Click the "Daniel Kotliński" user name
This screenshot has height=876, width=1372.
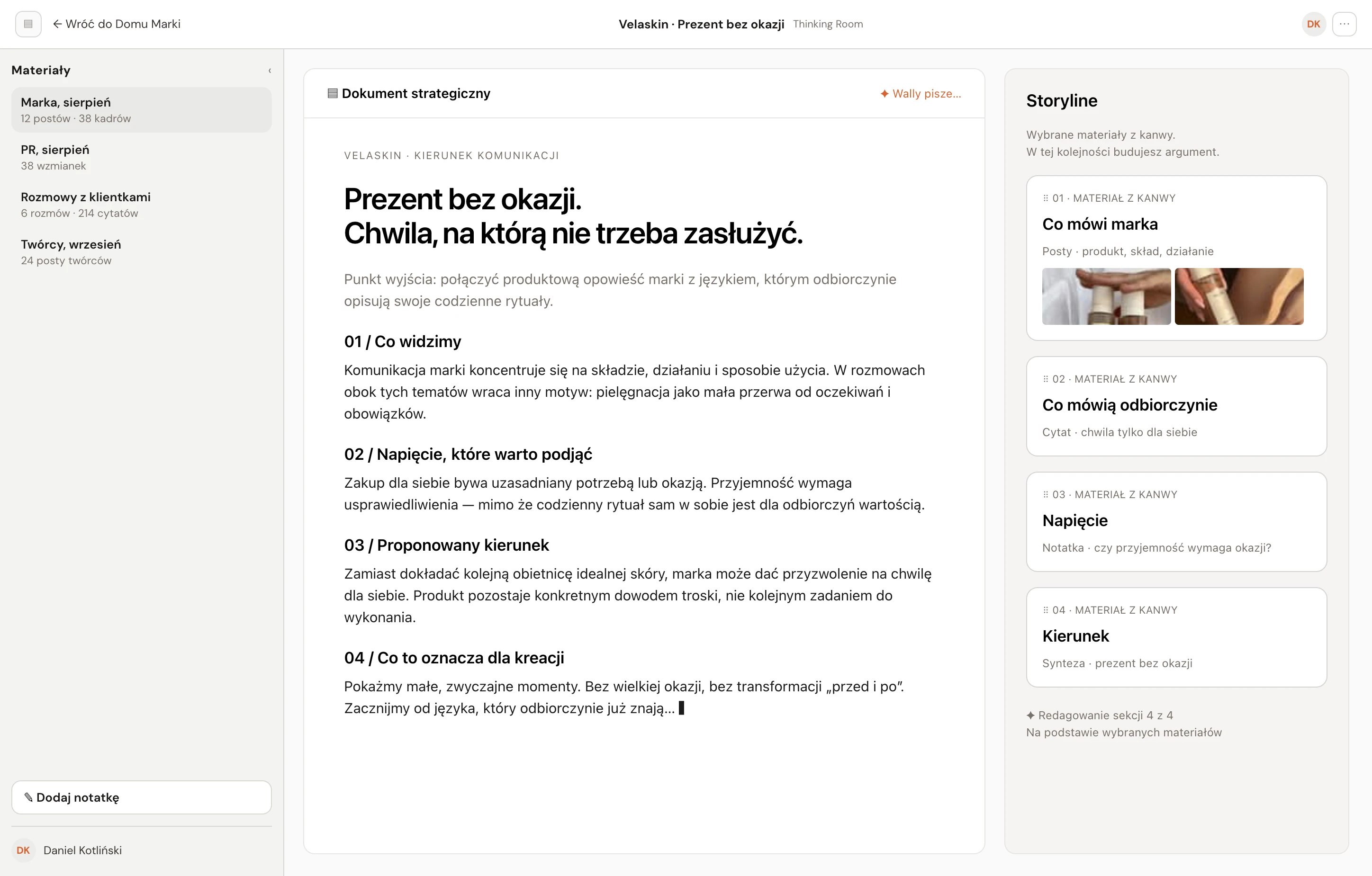click(82, 850)
